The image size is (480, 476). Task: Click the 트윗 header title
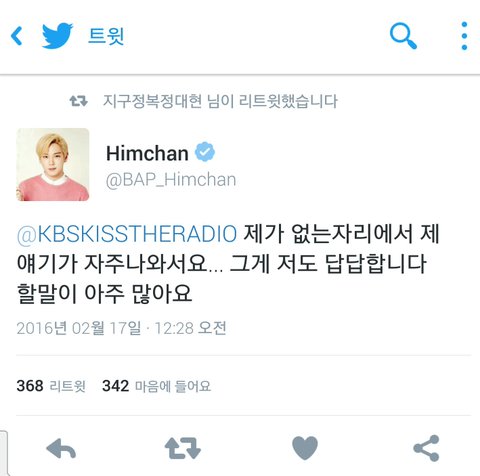pyautogui.click(x=106, y=36)
